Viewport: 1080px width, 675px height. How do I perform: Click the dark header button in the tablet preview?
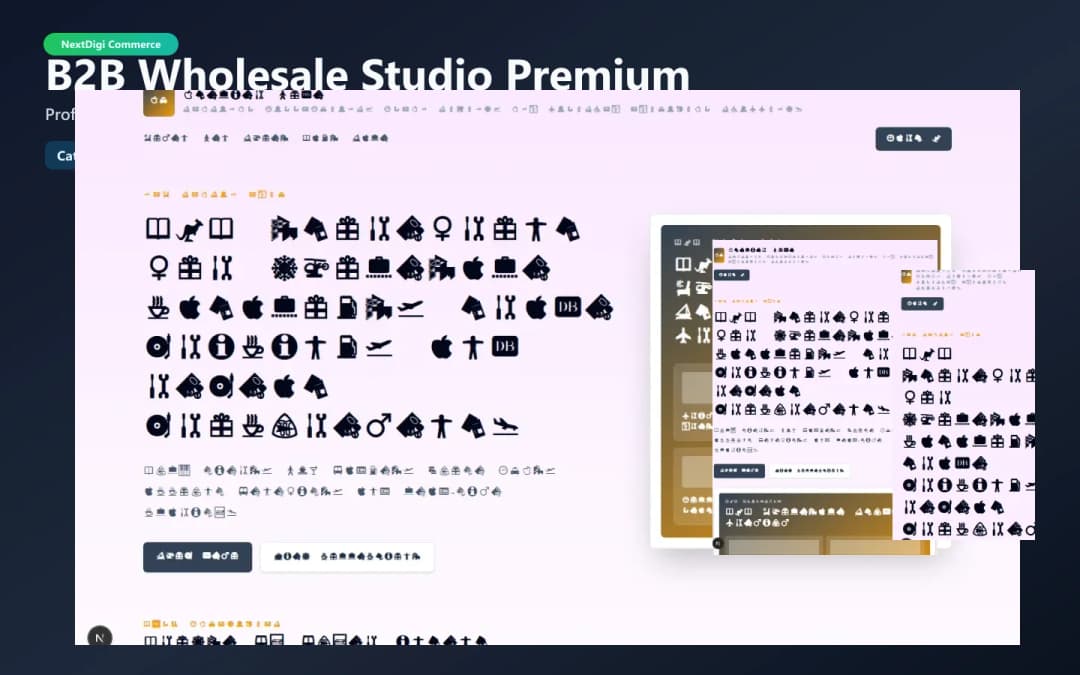[x=731, y=275]
